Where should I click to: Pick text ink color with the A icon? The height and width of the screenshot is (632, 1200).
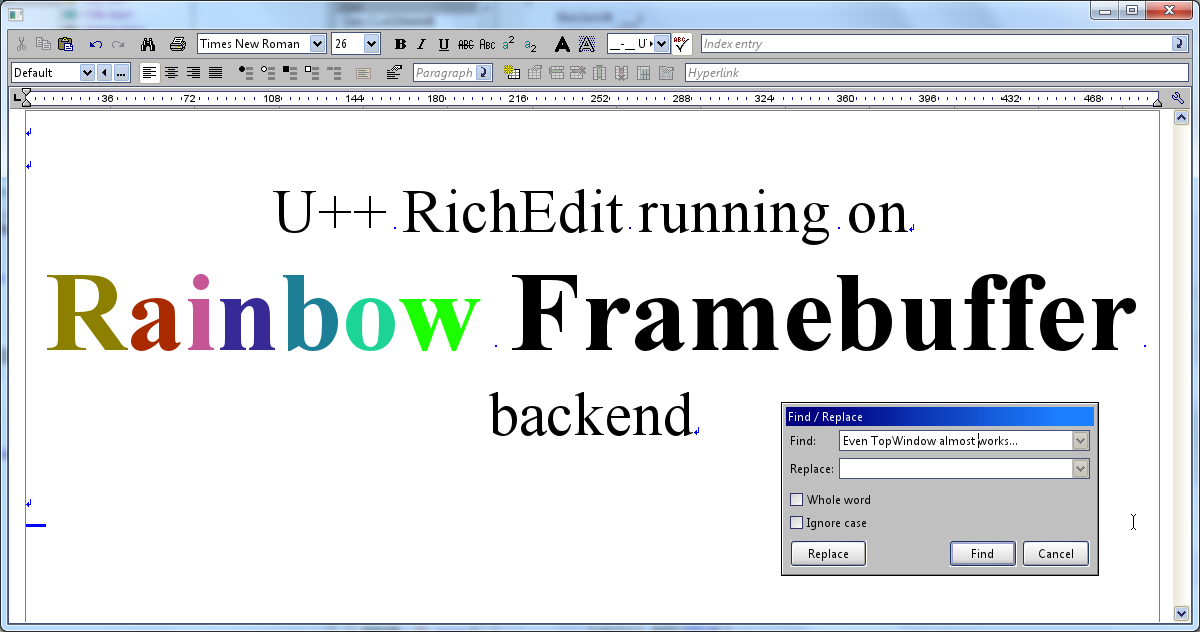(x=562, y=44)
